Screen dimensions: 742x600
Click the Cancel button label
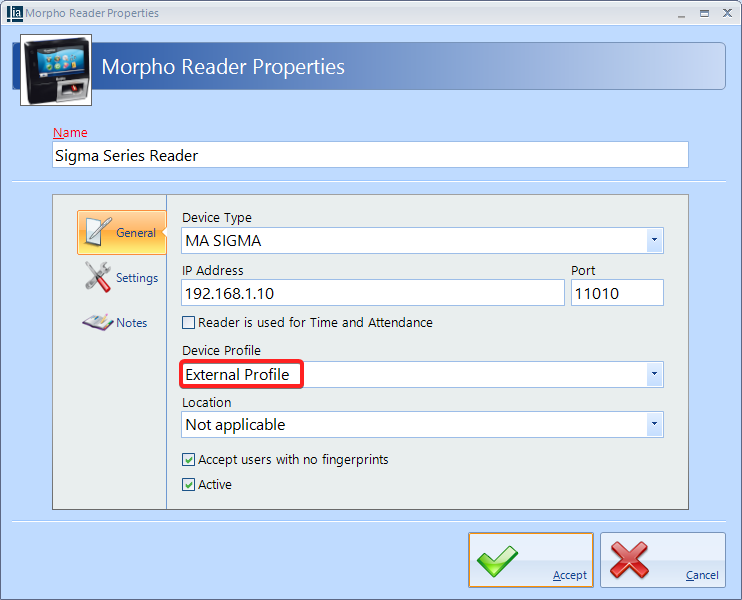click(x=702, y=575)
